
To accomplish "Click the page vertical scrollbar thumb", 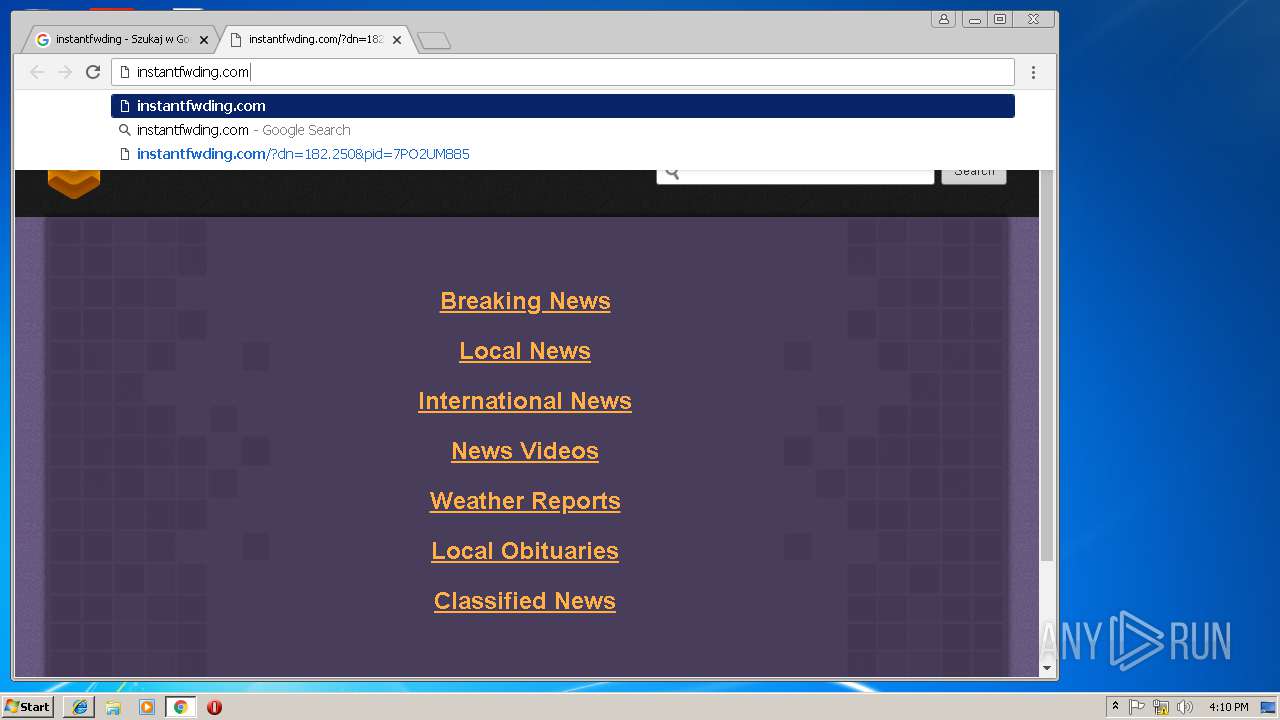I will point(1047,365).
